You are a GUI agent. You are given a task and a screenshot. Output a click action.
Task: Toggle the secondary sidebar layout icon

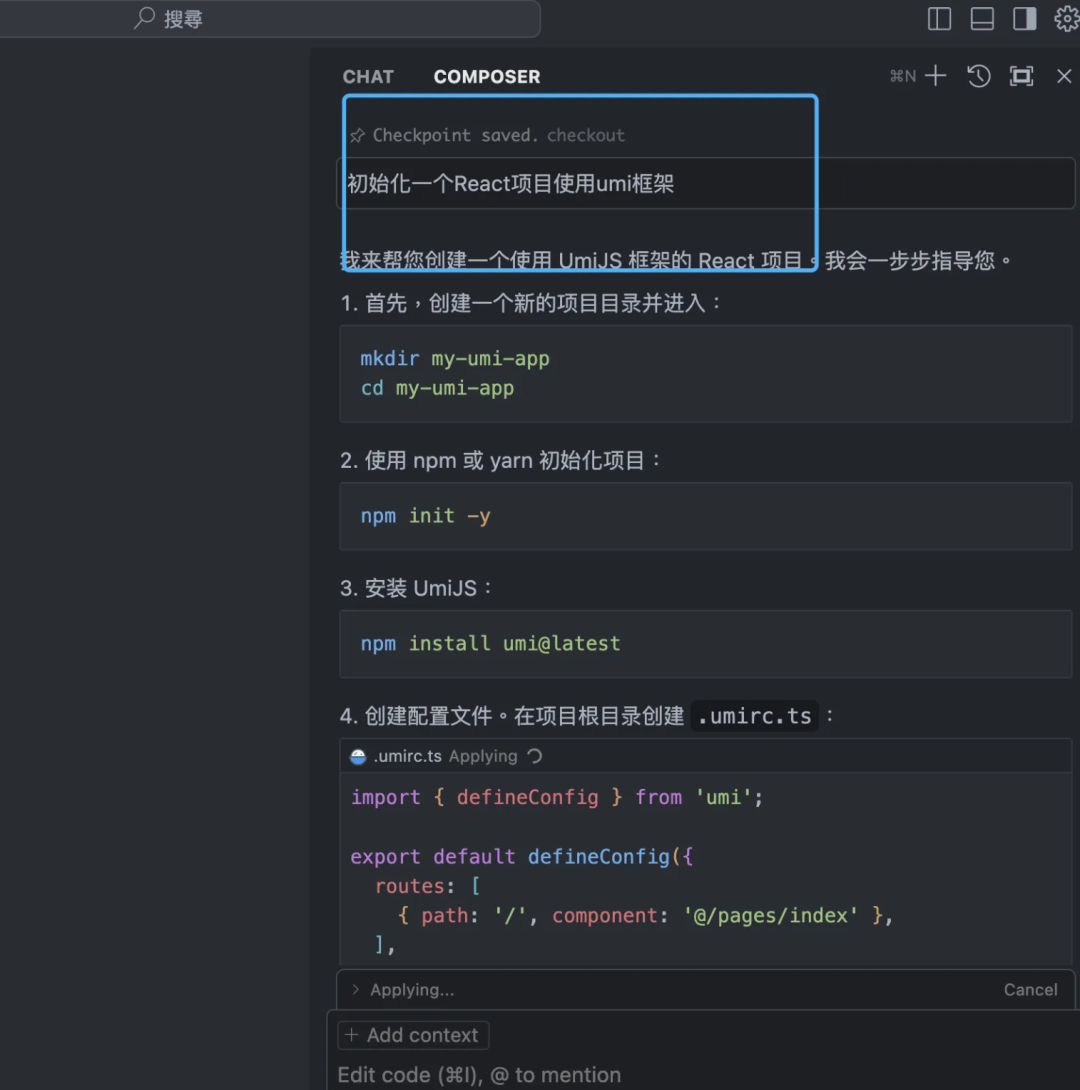pos(1024,19)
